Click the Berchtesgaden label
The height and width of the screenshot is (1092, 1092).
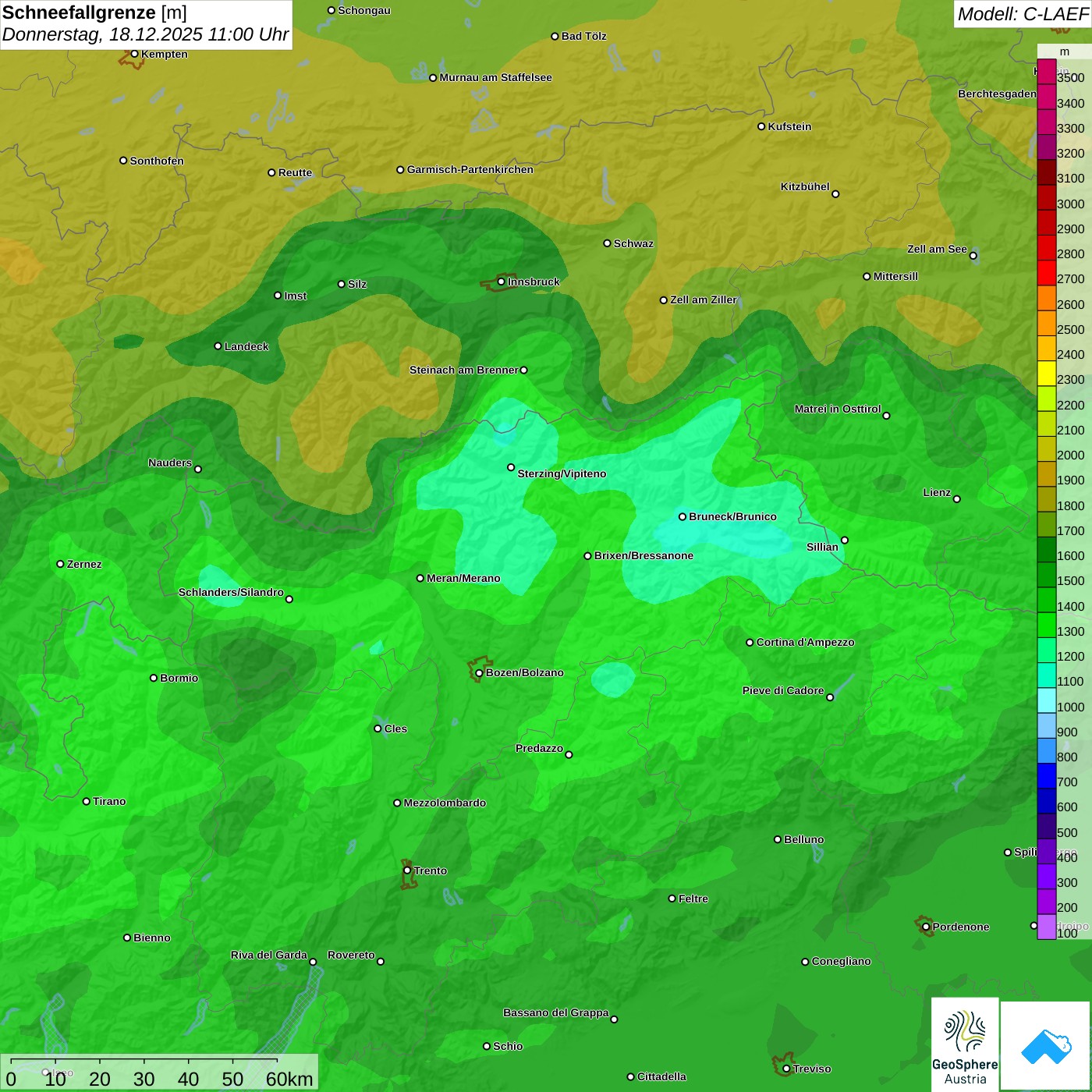[x=998, y=94]
